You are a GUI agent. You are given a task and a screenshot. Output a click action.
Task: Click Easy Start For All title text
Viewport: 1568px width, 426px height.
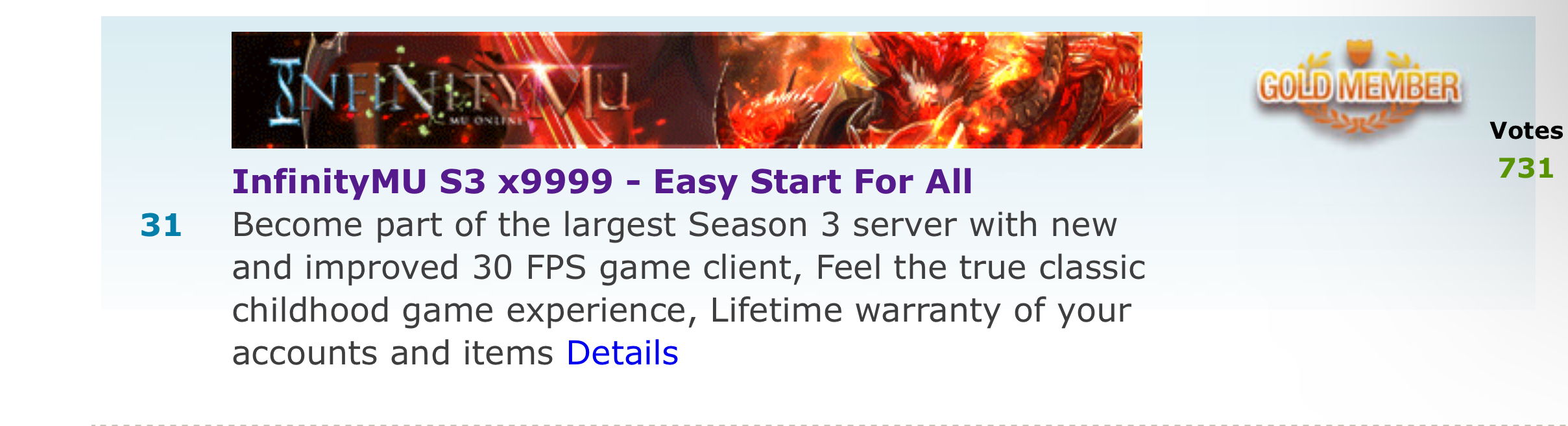coord(813,182)
